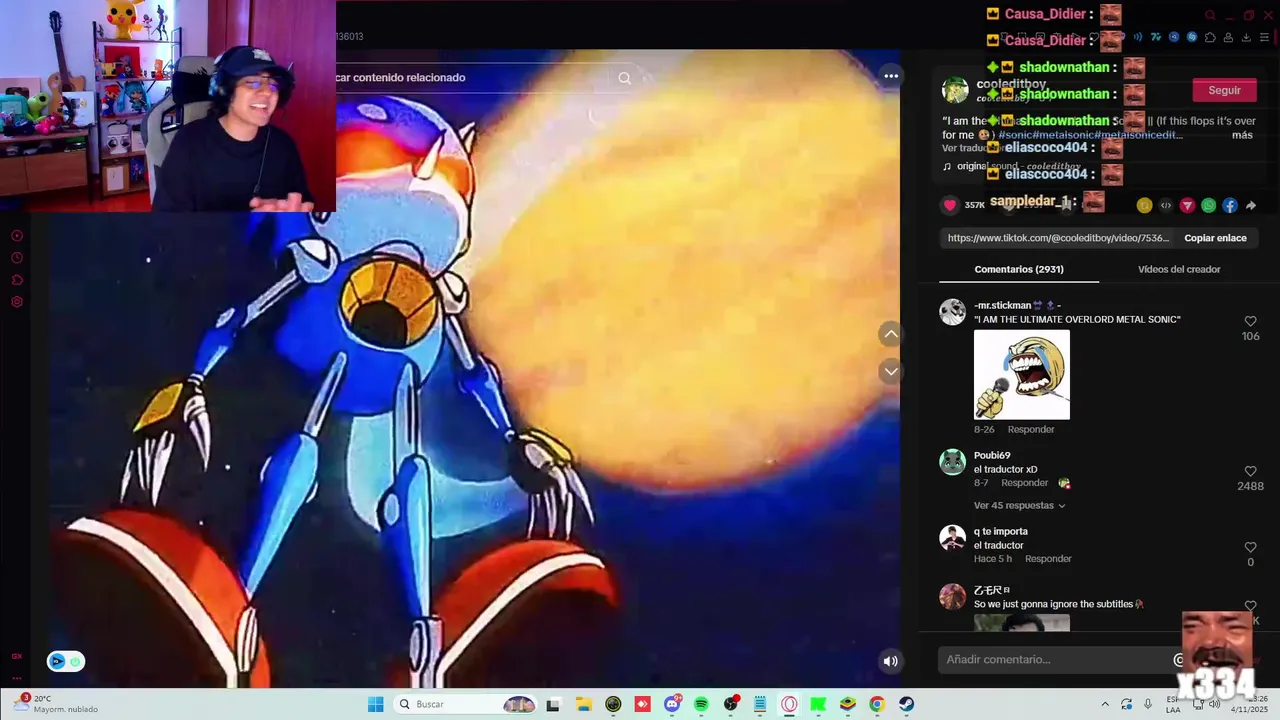Open the crying meme image in -mr.stickman comment
This screenshot has width=1280, height=720.
coord(1021,374)
